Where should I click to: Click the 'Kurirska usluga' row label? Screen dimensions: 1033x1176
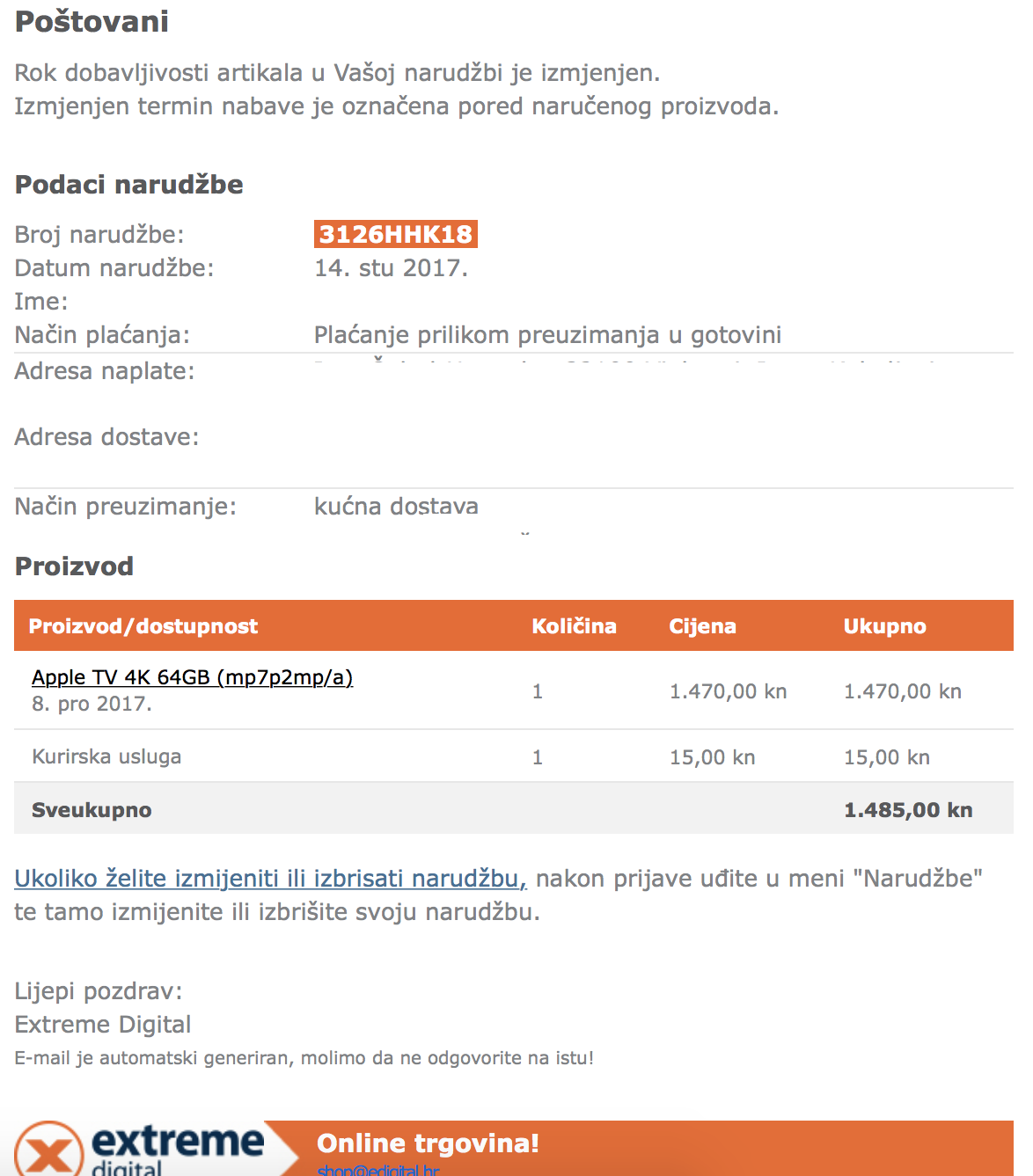pyautogui.click(x=106, y=756)
